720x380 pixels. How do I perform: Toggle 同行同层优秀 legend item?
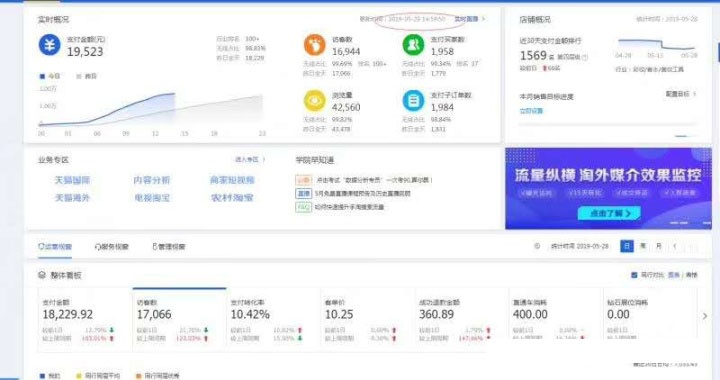158,376
